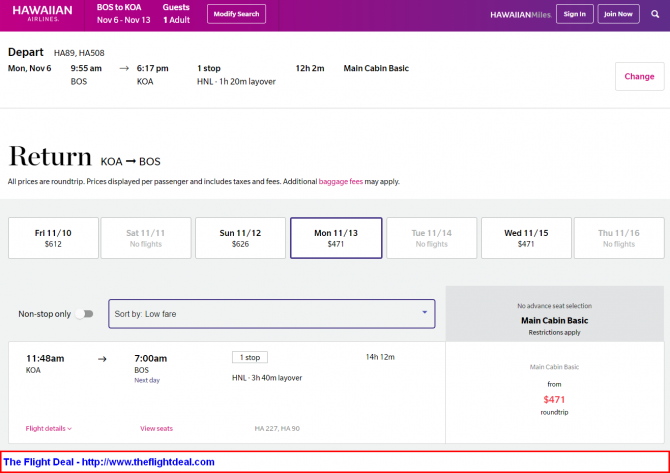This screenshot has width=670, height=473.
Task: Click the Modify Search button
Action: pyautogui.click(x=236, y=14)
